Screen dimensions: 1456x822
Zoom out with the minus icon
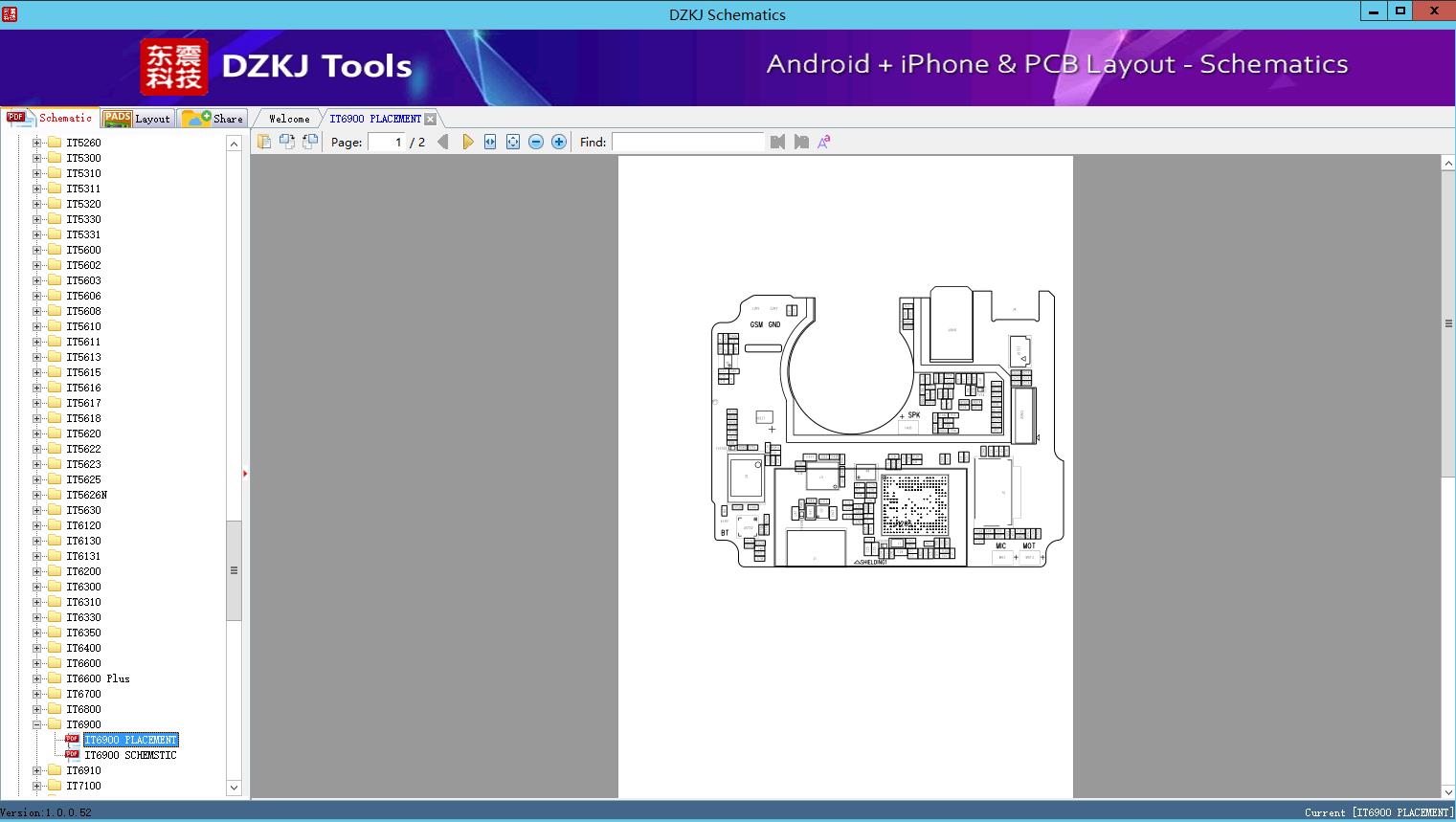coord(536,142)
